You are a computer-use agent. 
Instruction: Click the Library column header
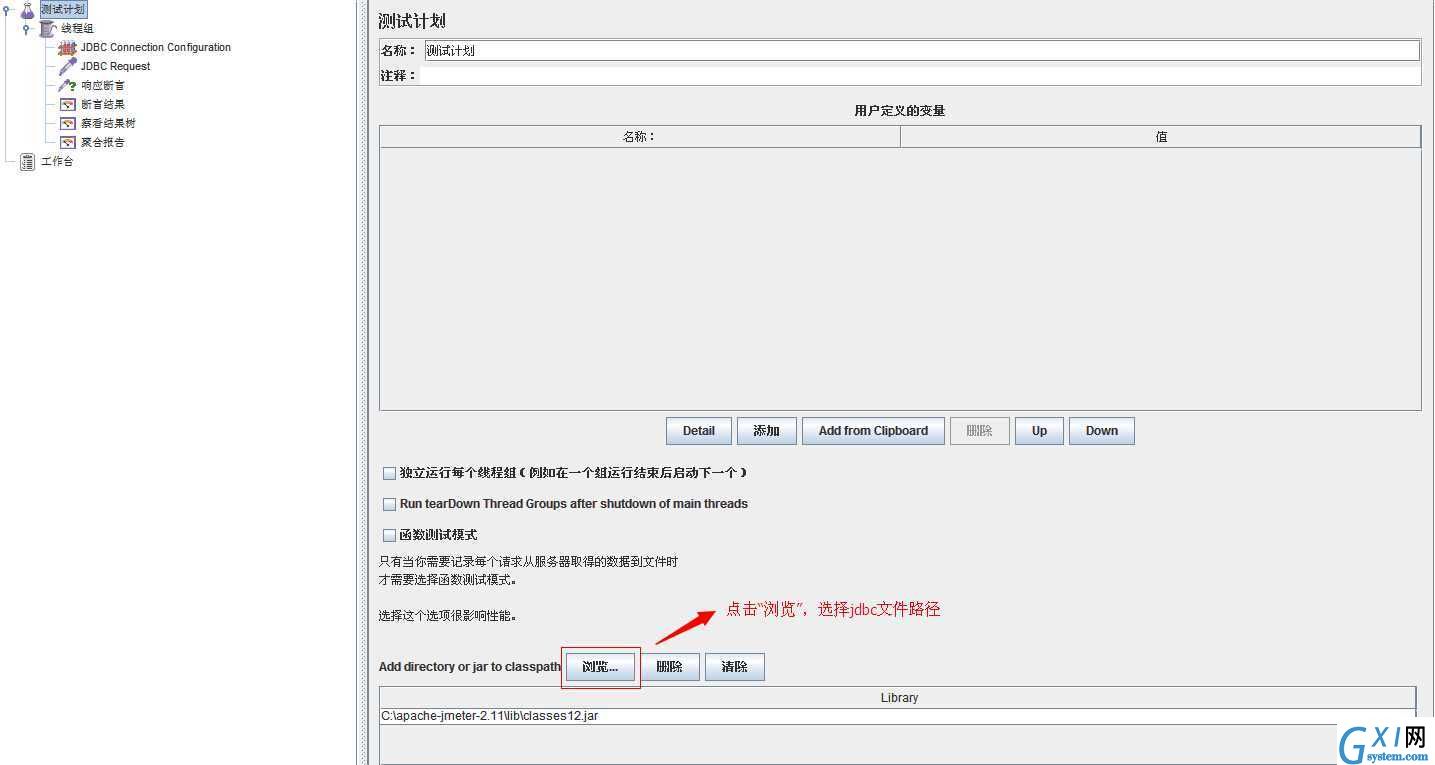pyautogui.click(x=898, y=698)
